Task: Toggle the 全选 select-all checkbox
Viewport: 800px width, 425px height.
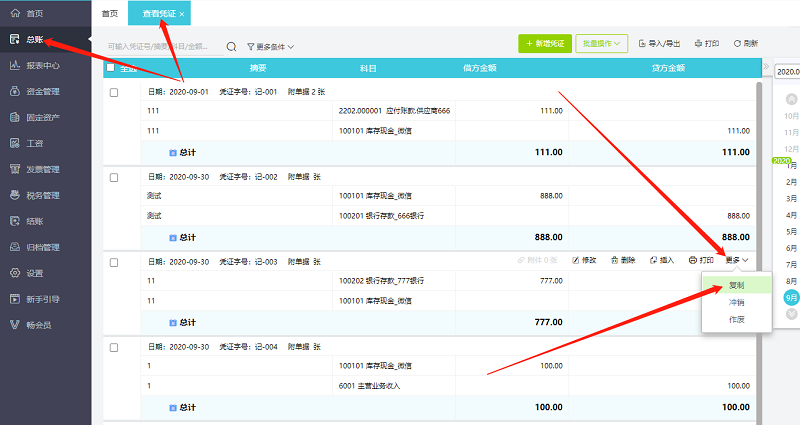Action: (110, 68)
